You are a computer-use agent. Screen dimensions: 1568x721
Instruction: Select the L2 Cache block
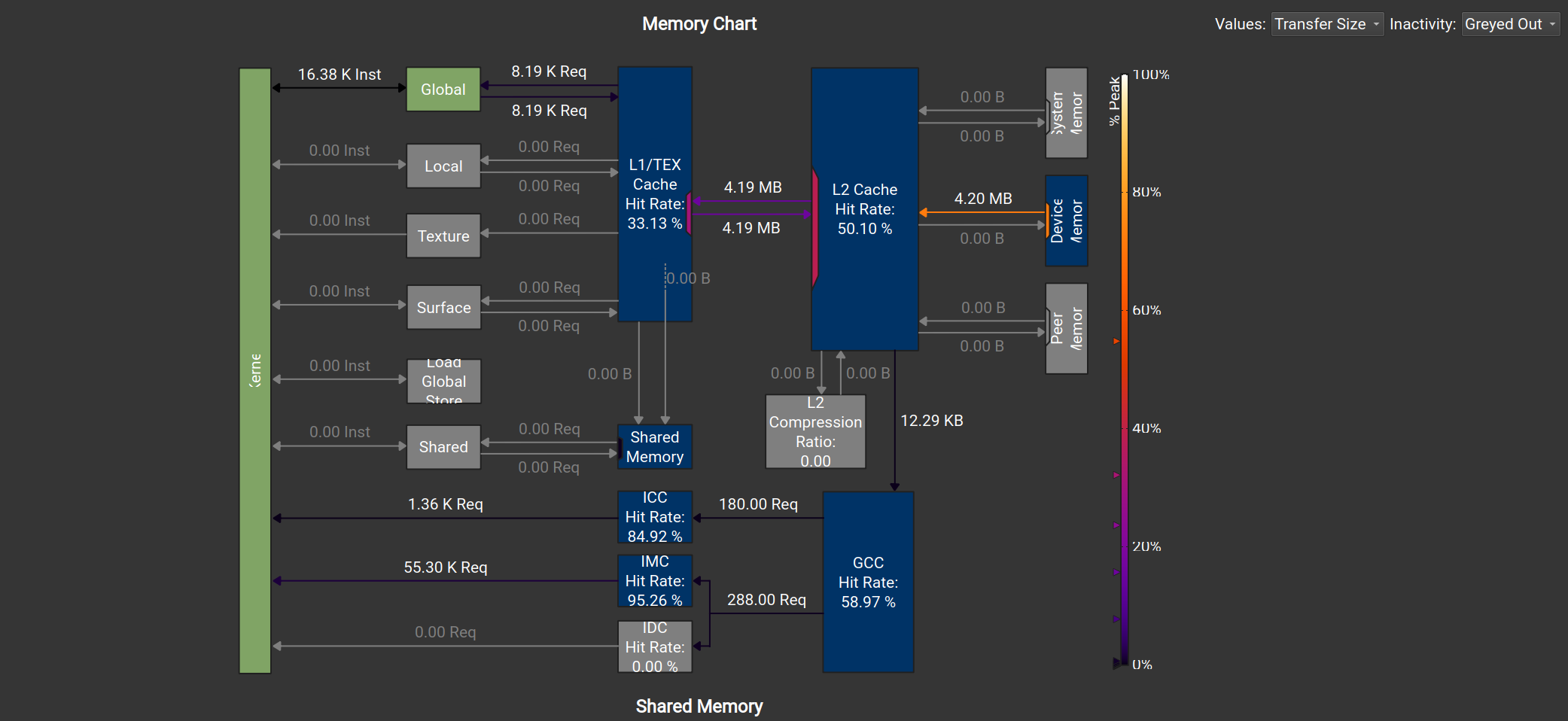[864, 209]
